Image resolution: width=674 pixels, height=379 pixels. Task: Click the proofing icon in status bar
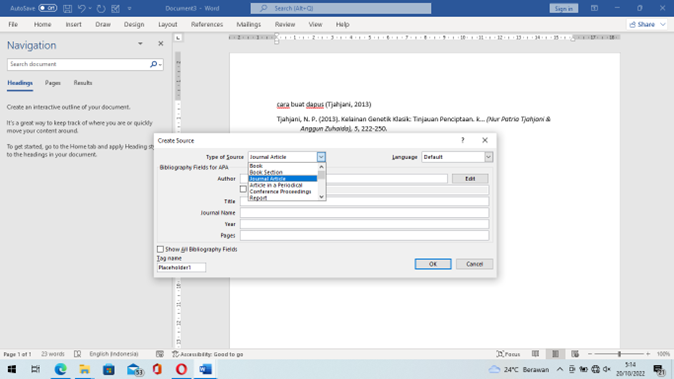click(x=77, y=354)
